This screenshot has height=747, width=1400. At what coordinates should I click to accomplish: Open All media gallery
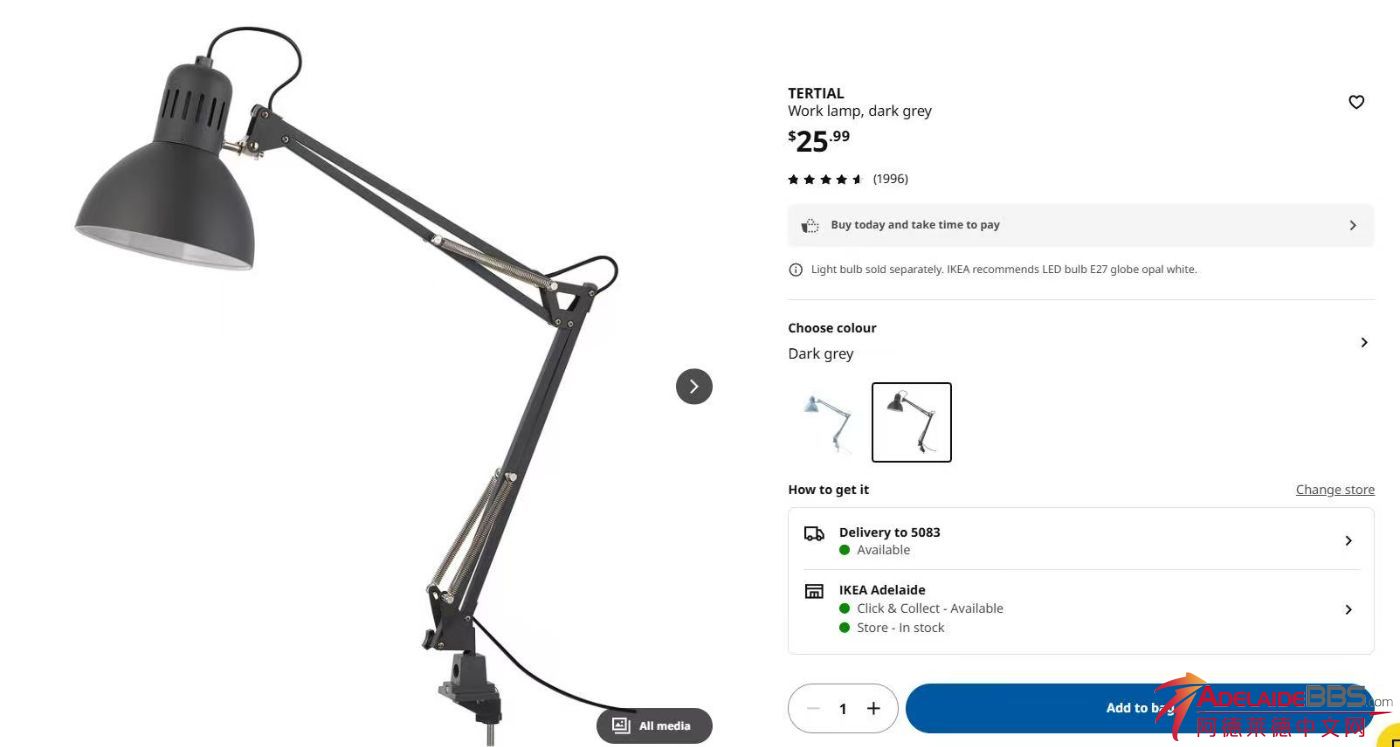click(x=654, y=726)
